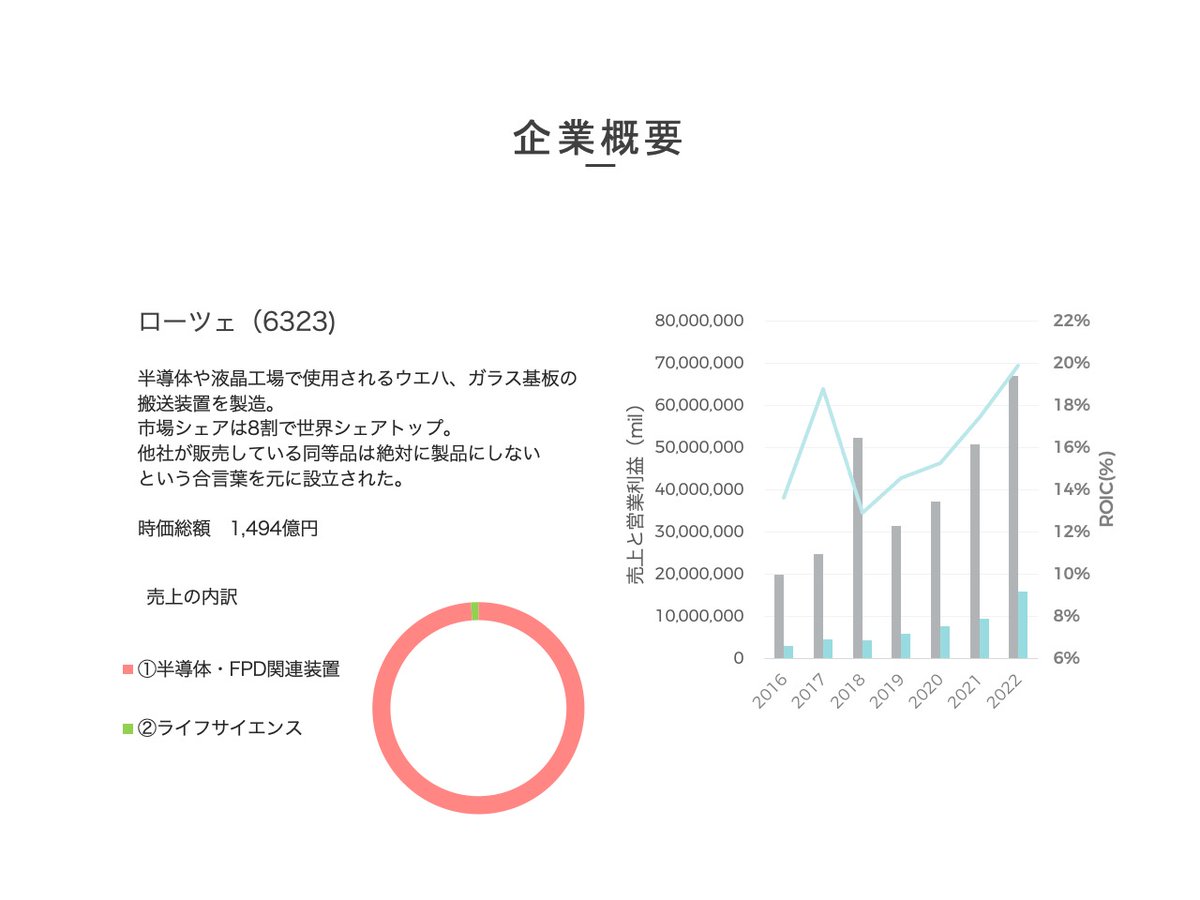Click the 10,000,000 axis label
1200x900 pixels.
tap(699, 616)
